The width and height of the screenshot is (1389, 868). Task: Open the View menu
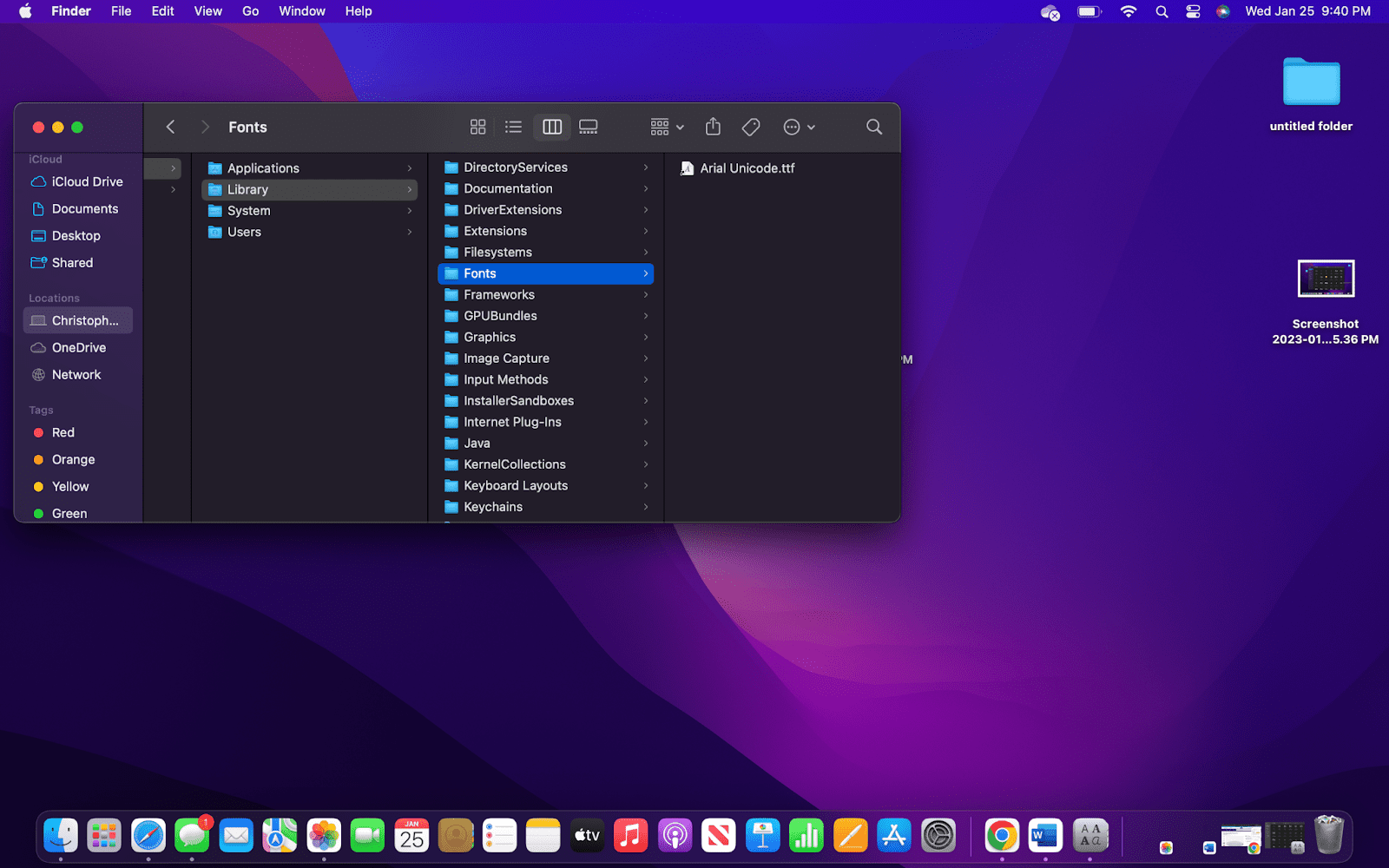click(207, 11)
